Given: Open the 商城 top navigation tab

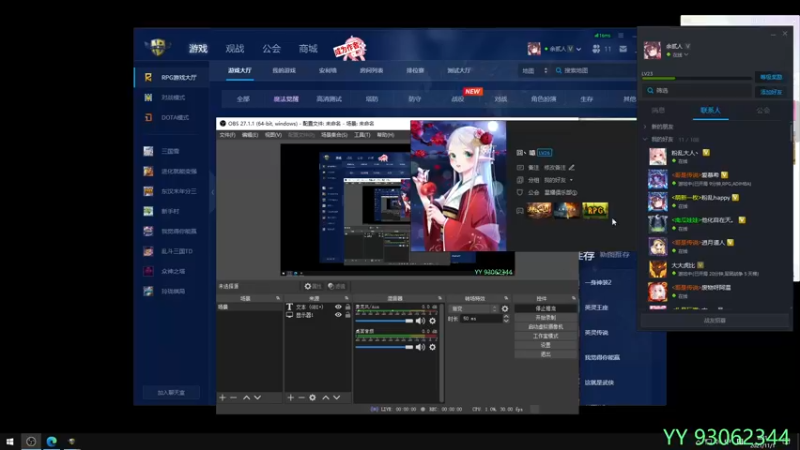Looking at the screenshot, I should point(308,48).
